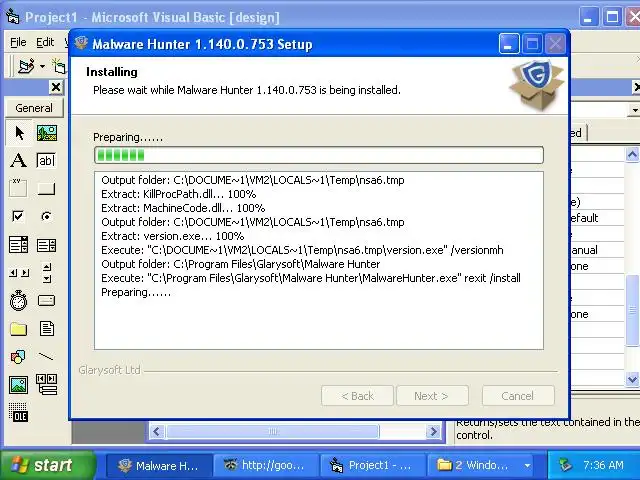Click the log line with /versionmh

302,250
